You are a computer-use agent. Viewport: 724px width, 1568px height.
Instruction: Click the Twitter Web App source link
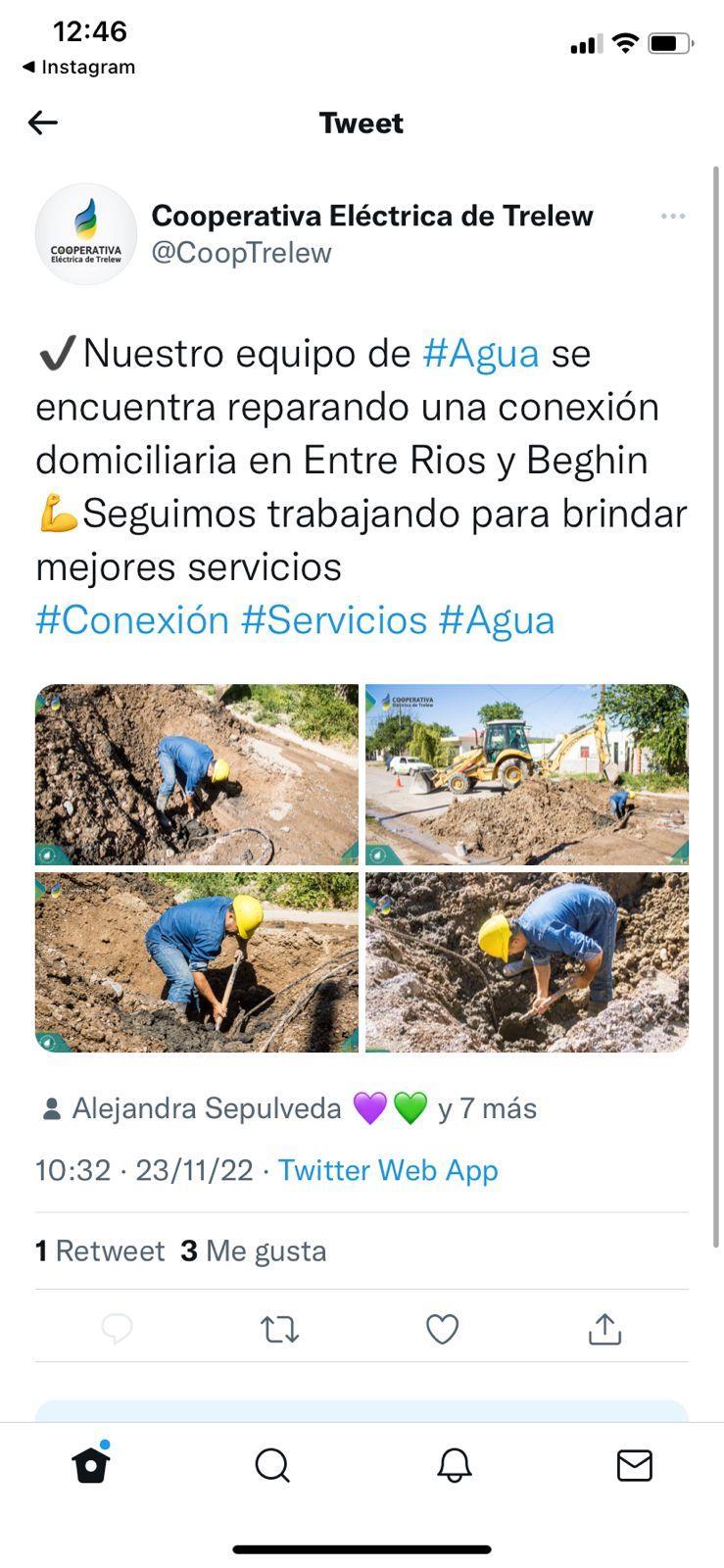[x=388, y=1170]
